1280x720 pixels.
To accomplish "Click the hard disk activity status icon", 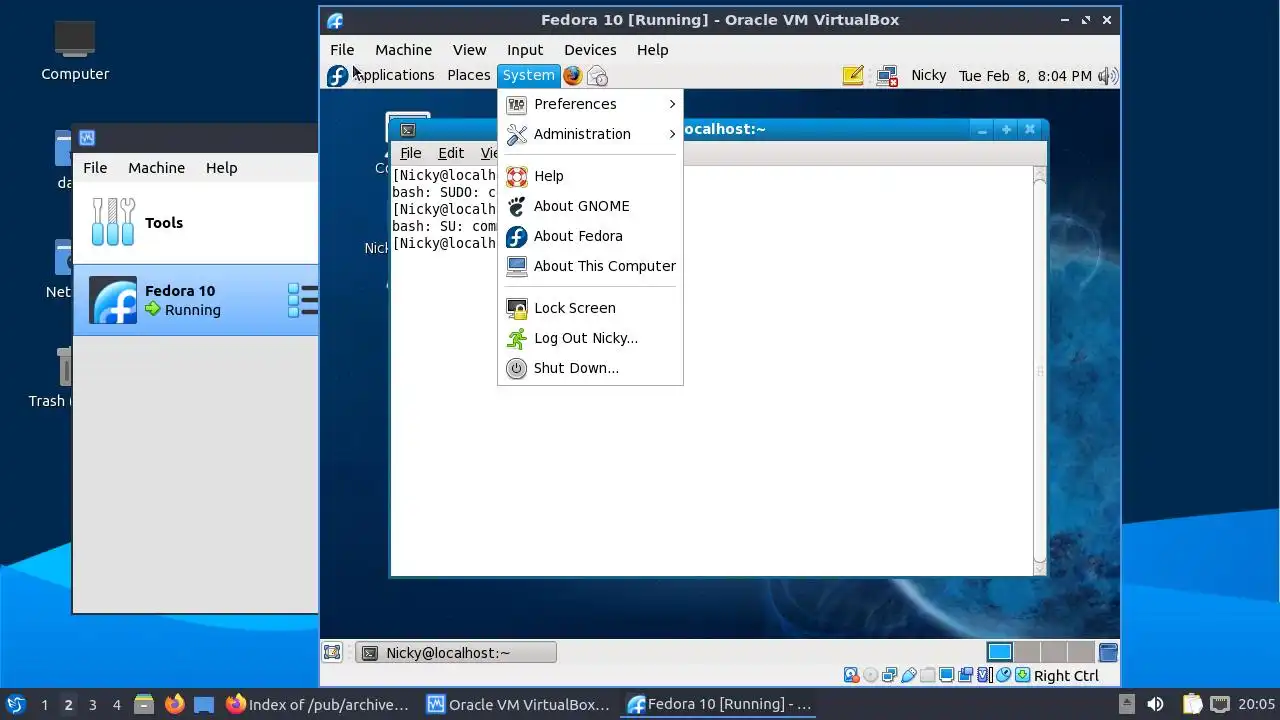I will coord(851,676).
